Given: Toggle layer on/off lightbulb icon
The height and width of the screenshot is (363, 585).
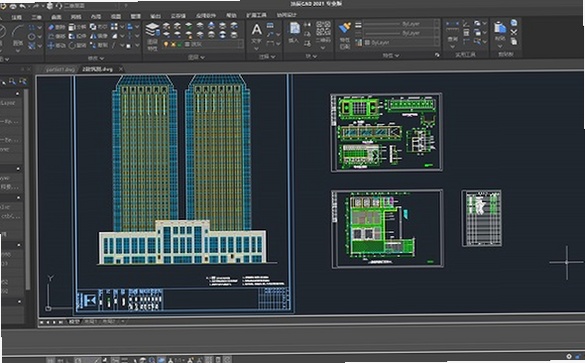Looking at the screenshot, I should click(x=166, y=44).
